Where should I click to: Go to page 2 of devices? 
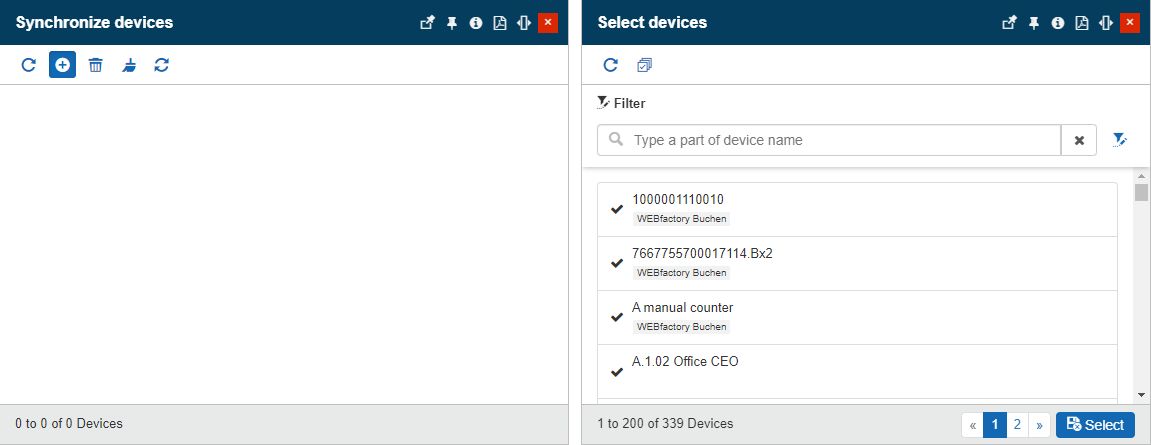pos(1017,425)
